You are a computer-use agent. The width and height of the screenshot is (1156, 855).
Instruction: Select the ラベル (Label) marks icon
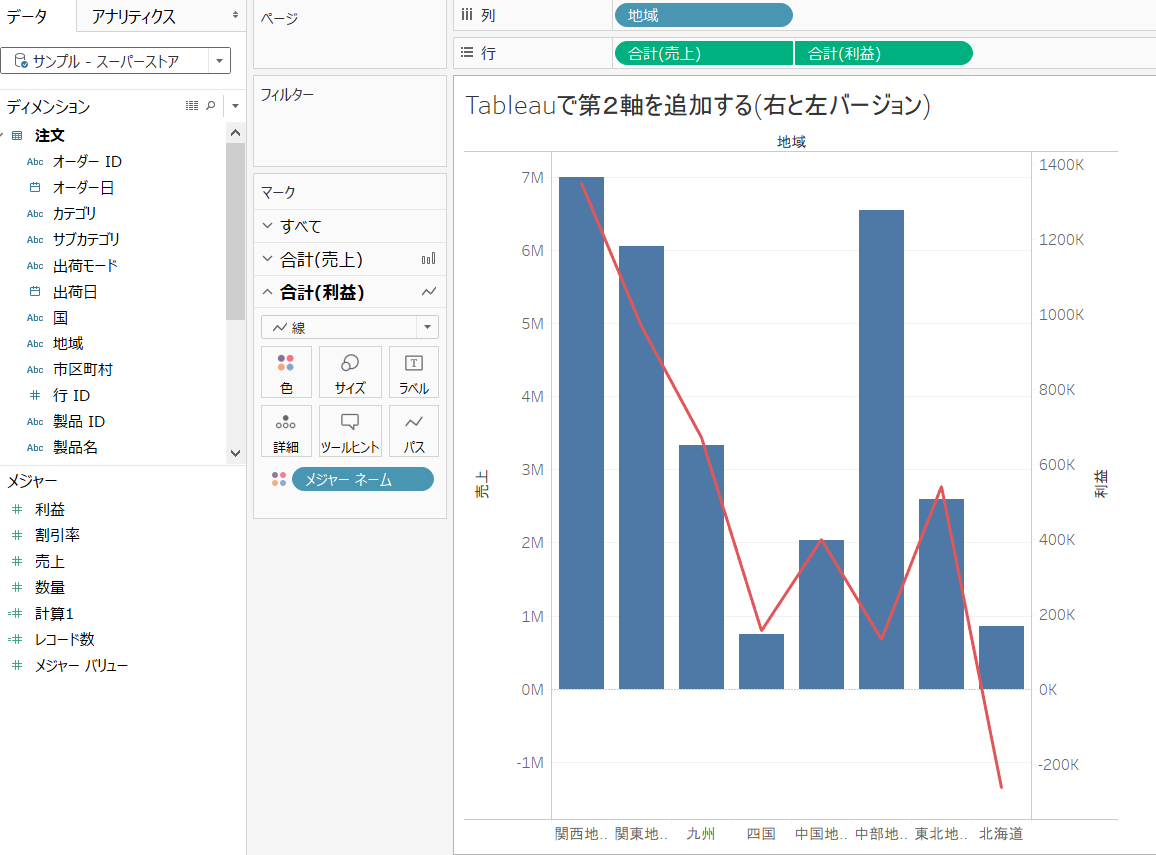coord(413,372)
